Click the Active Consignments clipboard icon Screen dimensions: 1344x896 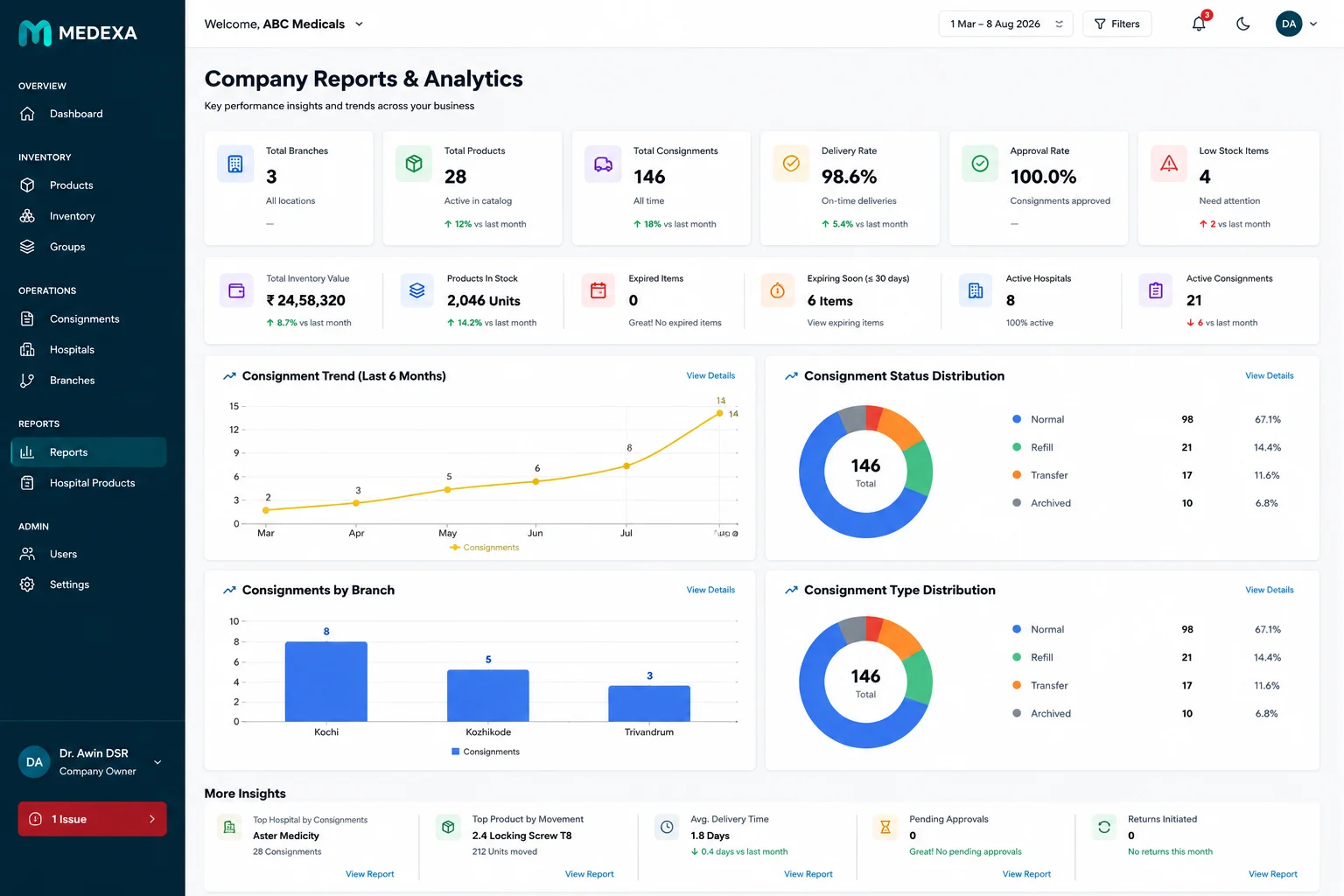click(x=1156, y=290)
